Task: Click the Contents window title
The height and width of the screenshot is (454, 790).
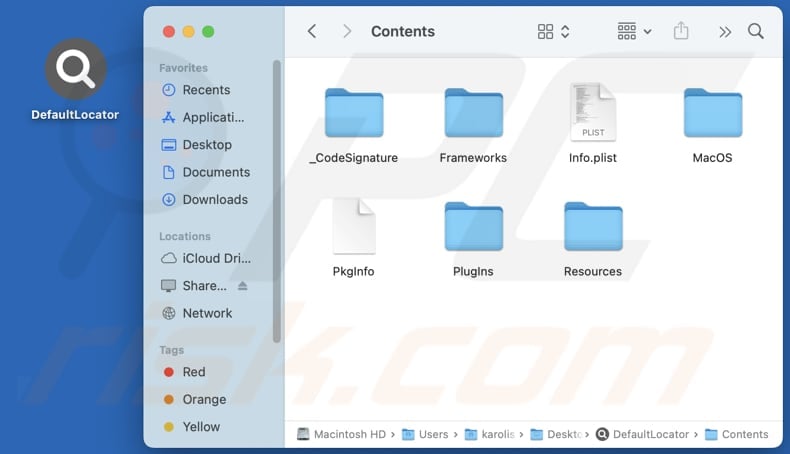Action: (x=403, y=31)
